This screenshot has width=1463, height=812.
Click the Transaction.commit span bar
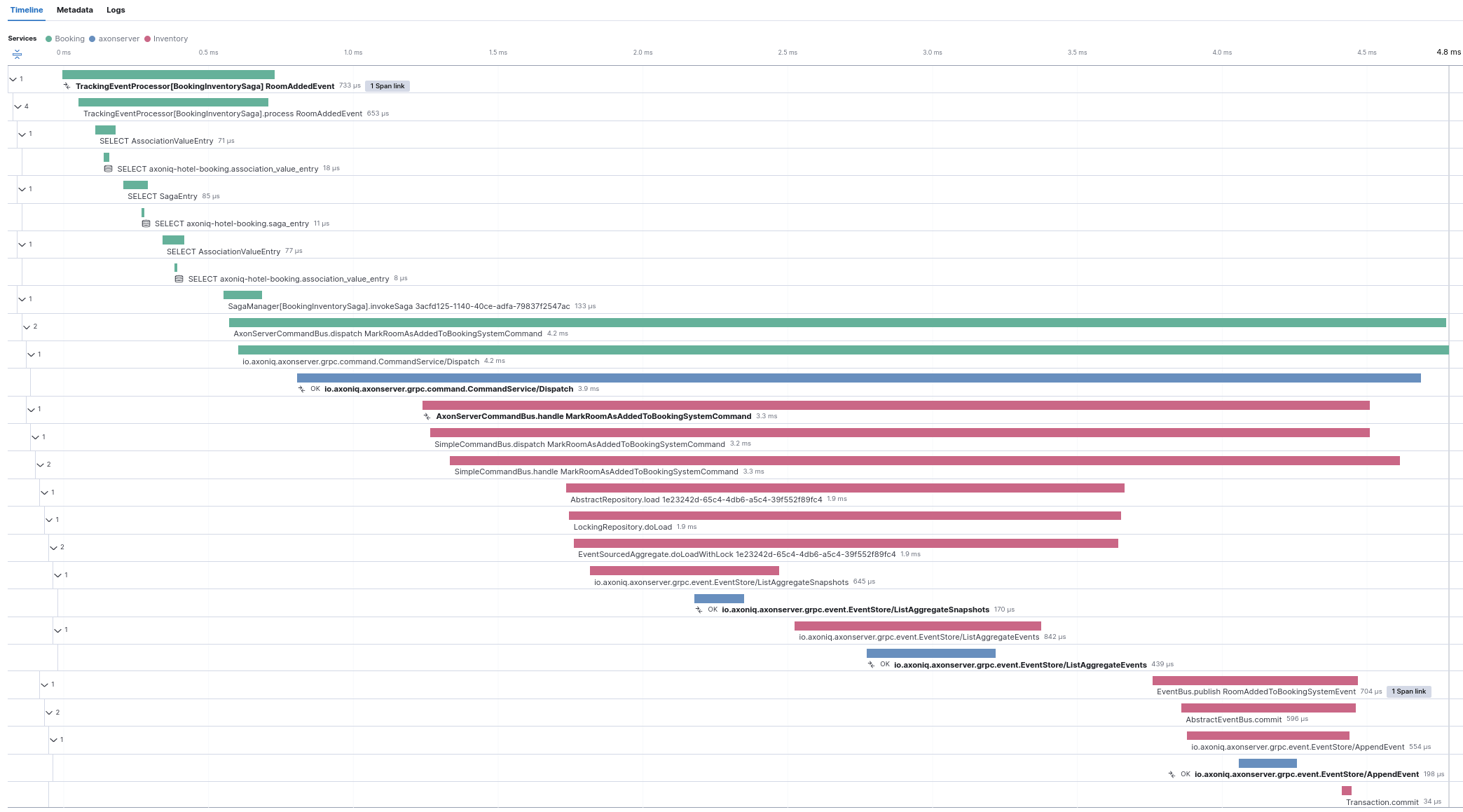pyautogui.click(x=1346, y=791)
